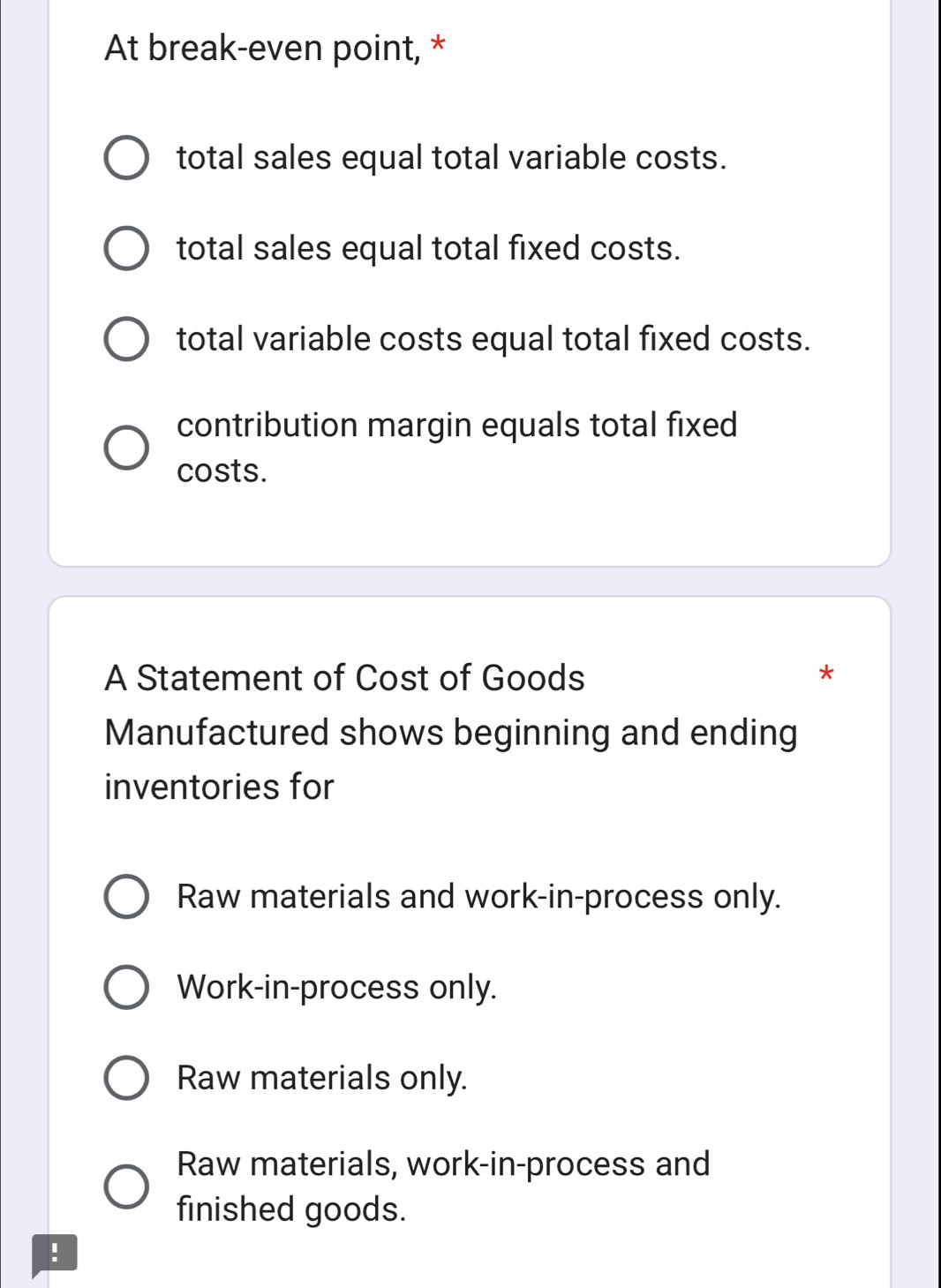Select radio circle for 'Raw materials, work-in-process and finished goods'

[x=126, y=1186]
